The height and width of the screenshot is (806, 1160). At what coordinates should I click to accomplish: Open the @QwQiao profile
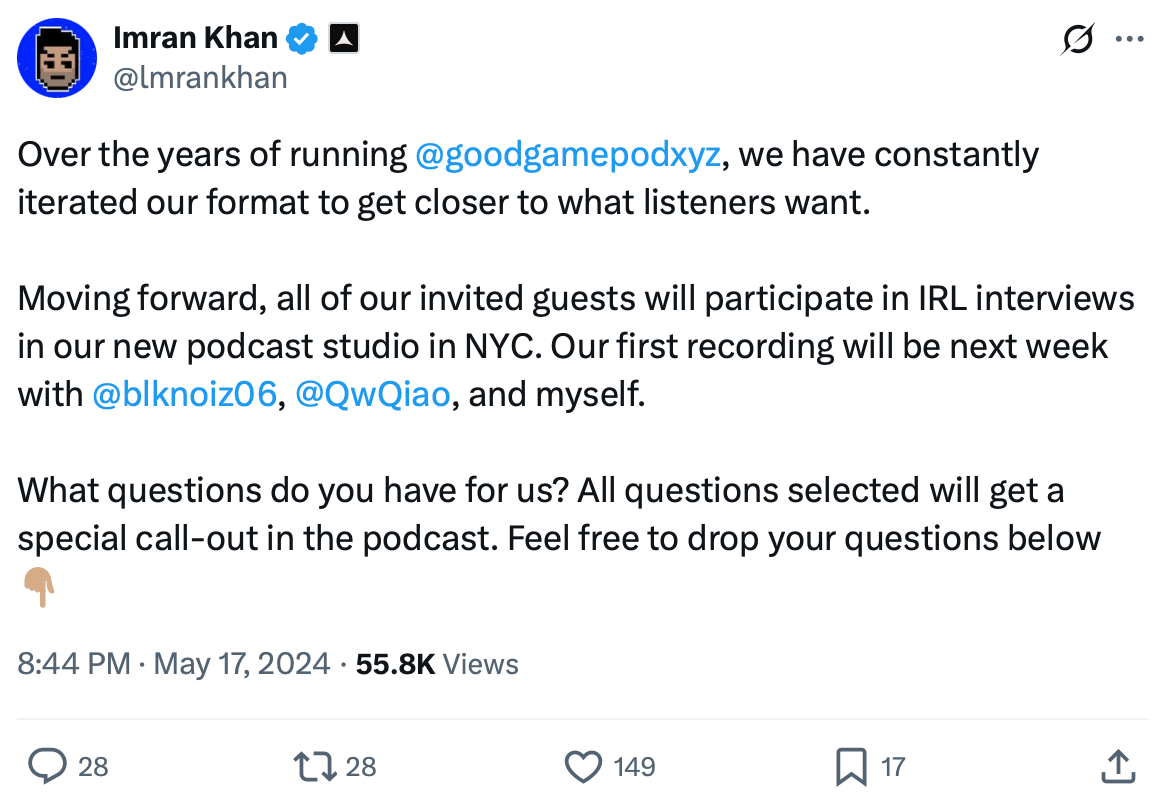(373, 394)
